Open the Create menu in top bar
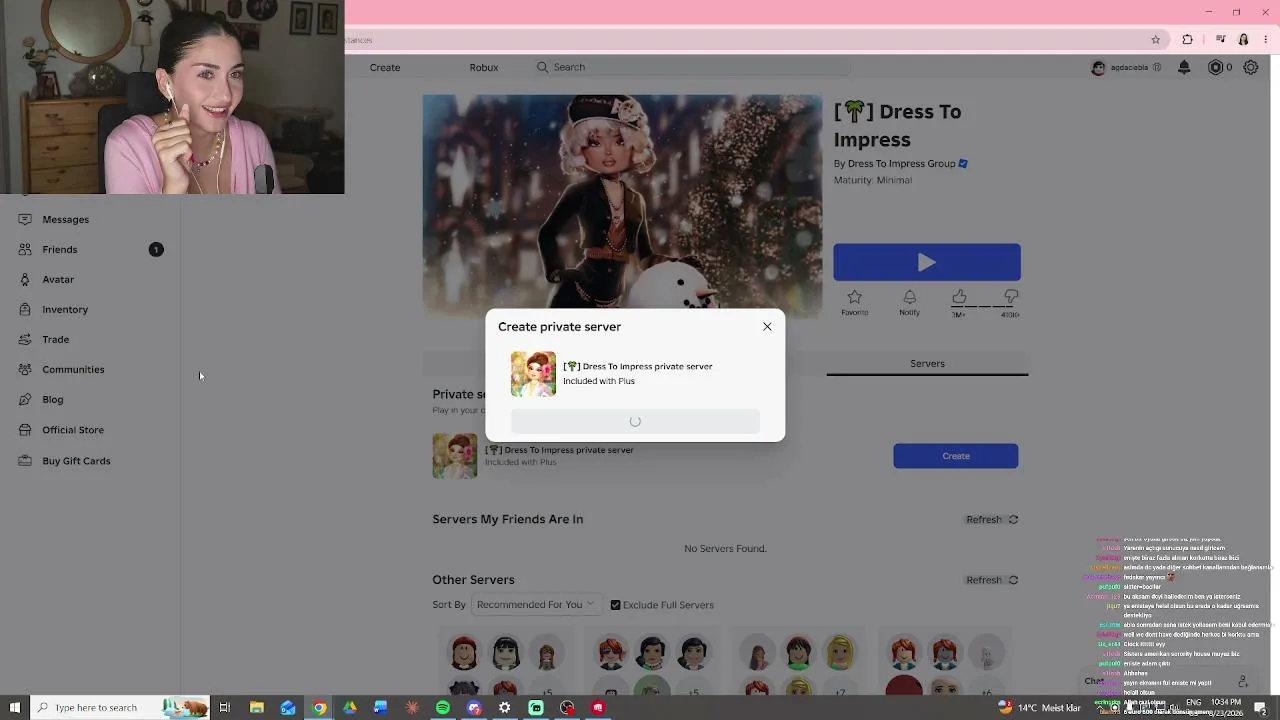The width and height of the screenshot is (1280, 720). (x=385, y=67)
